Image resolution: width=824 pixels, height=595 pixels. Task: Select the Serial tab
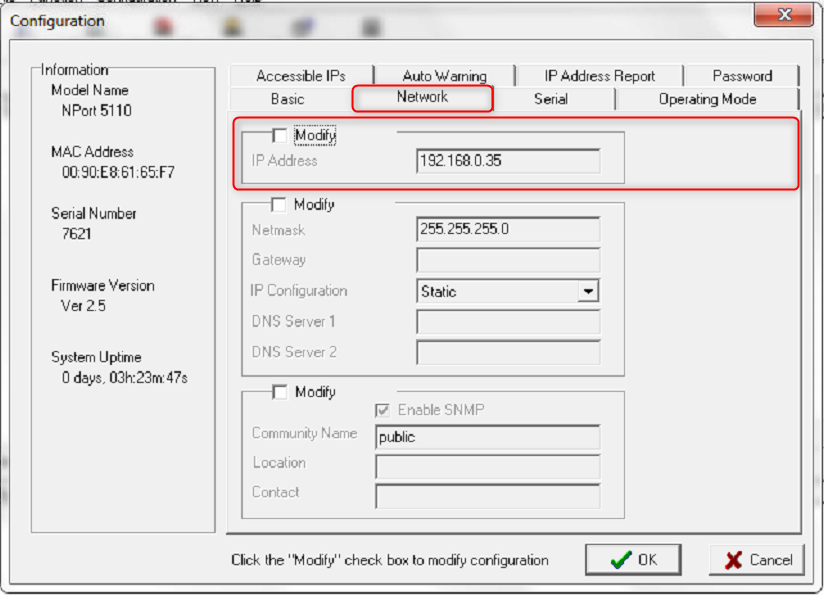click(550, 99)
